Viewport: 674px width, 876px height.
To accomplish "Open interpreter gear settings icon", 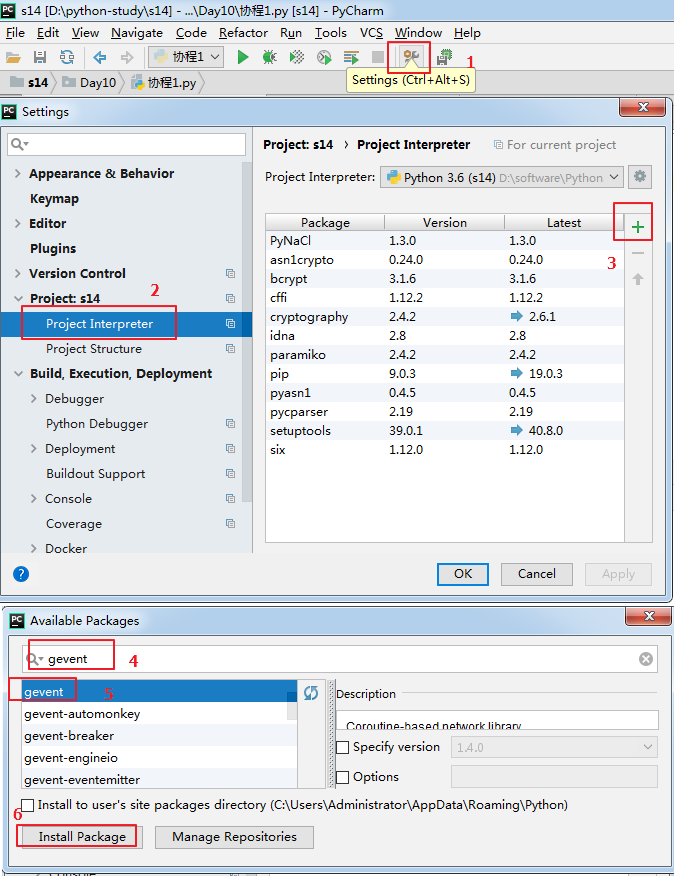I will [x=641, y=177].
